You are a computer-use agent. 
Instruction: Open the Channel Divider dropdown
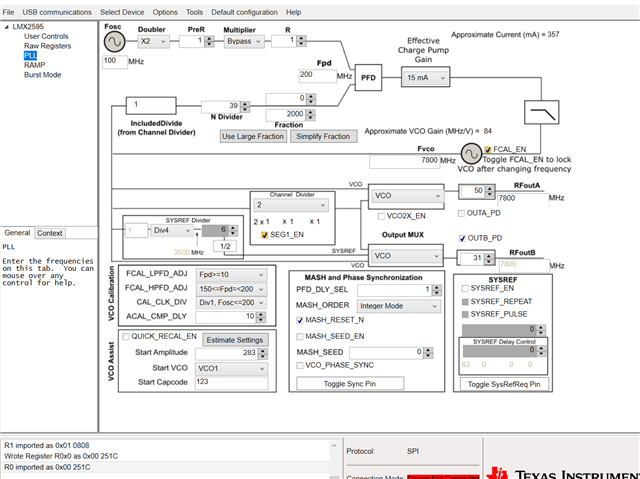(291, 205)
